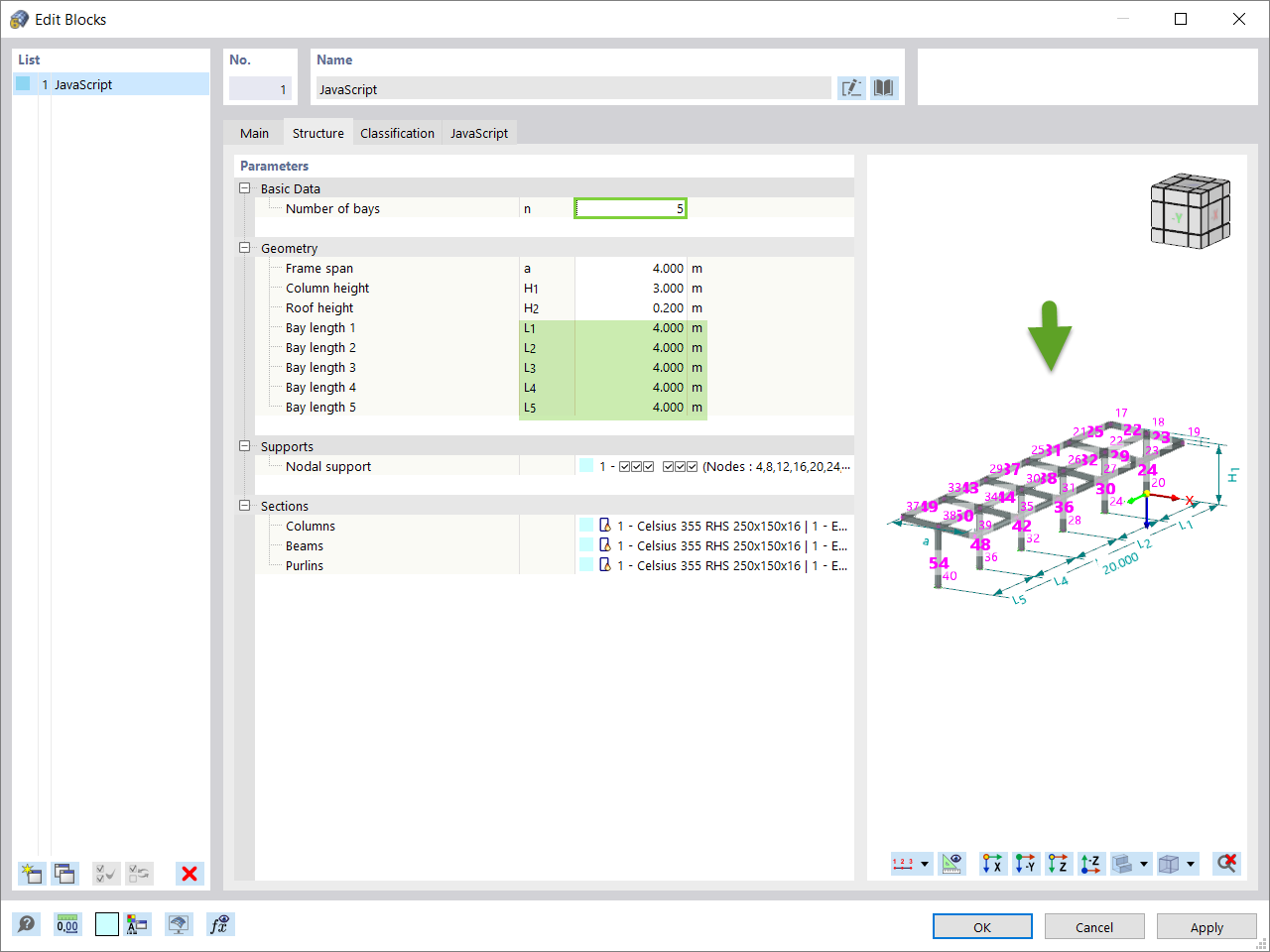Screen dimensions: 1270x952
Task: Confirm with the OK button
Action: click(982, 926)
